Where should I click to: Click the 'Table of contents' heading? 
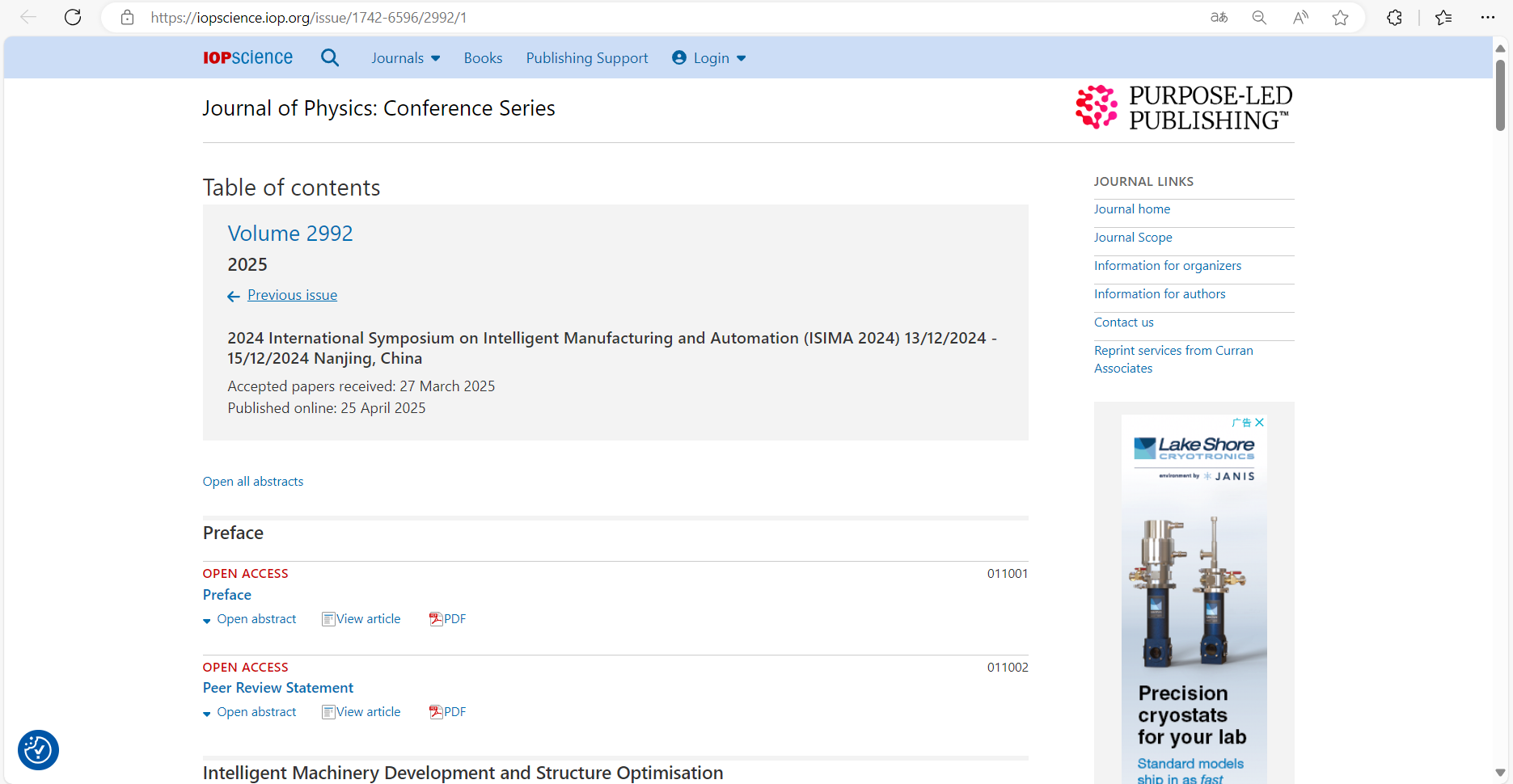[x=291, y=188]
